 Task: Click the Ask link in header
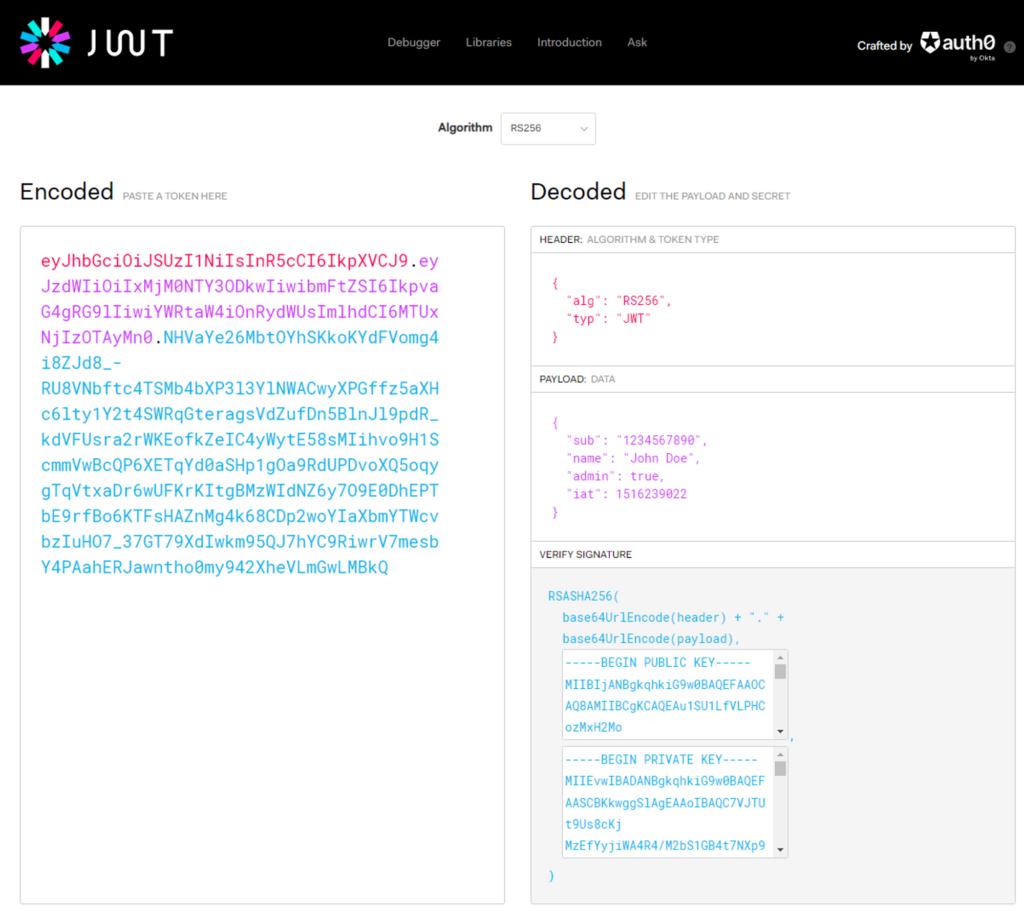click(637, 43)
